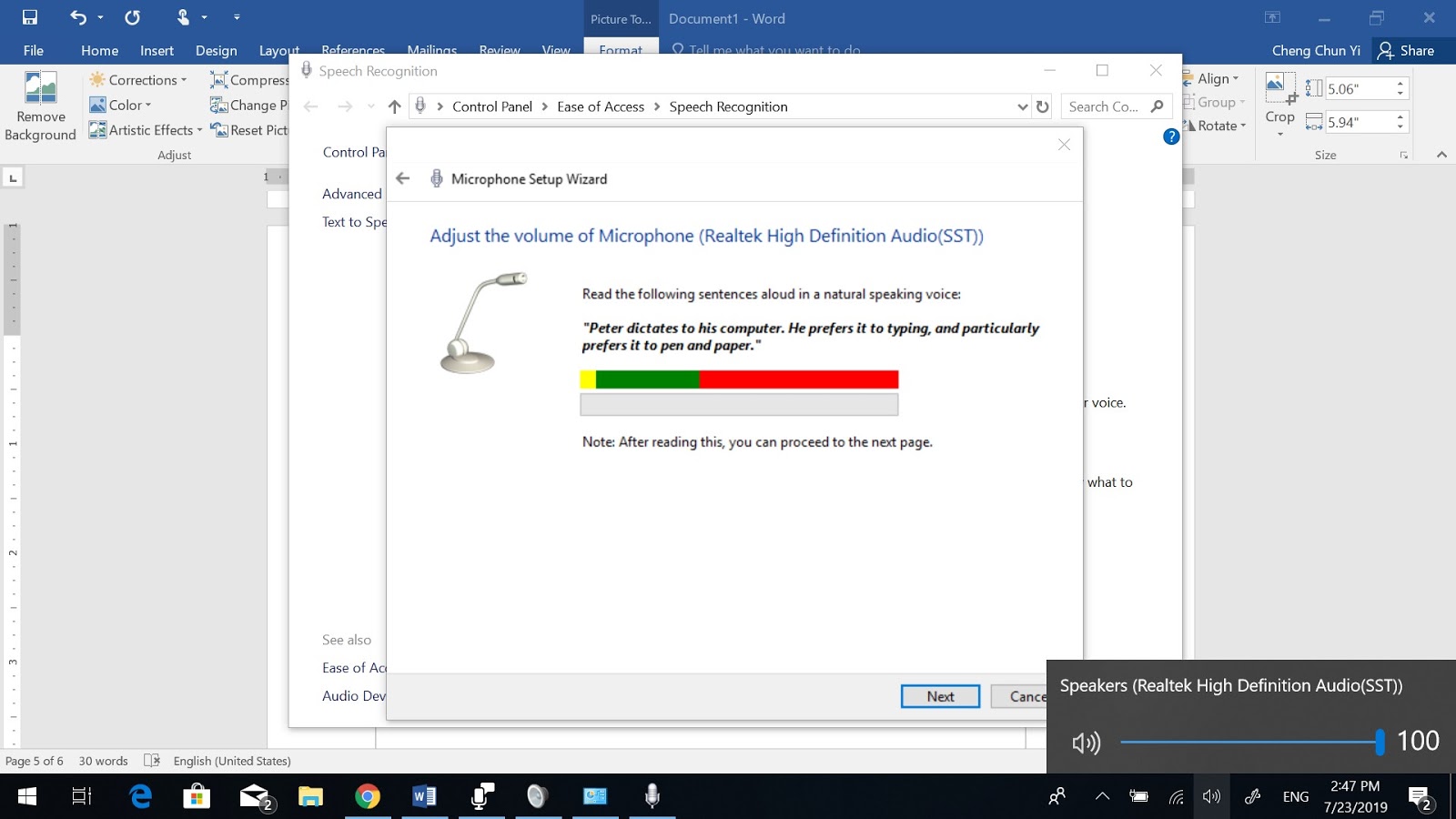This screenshot has width=1456, height=819.
Task: Click the ENG input language in the tray
Action: coord(1296,797)
